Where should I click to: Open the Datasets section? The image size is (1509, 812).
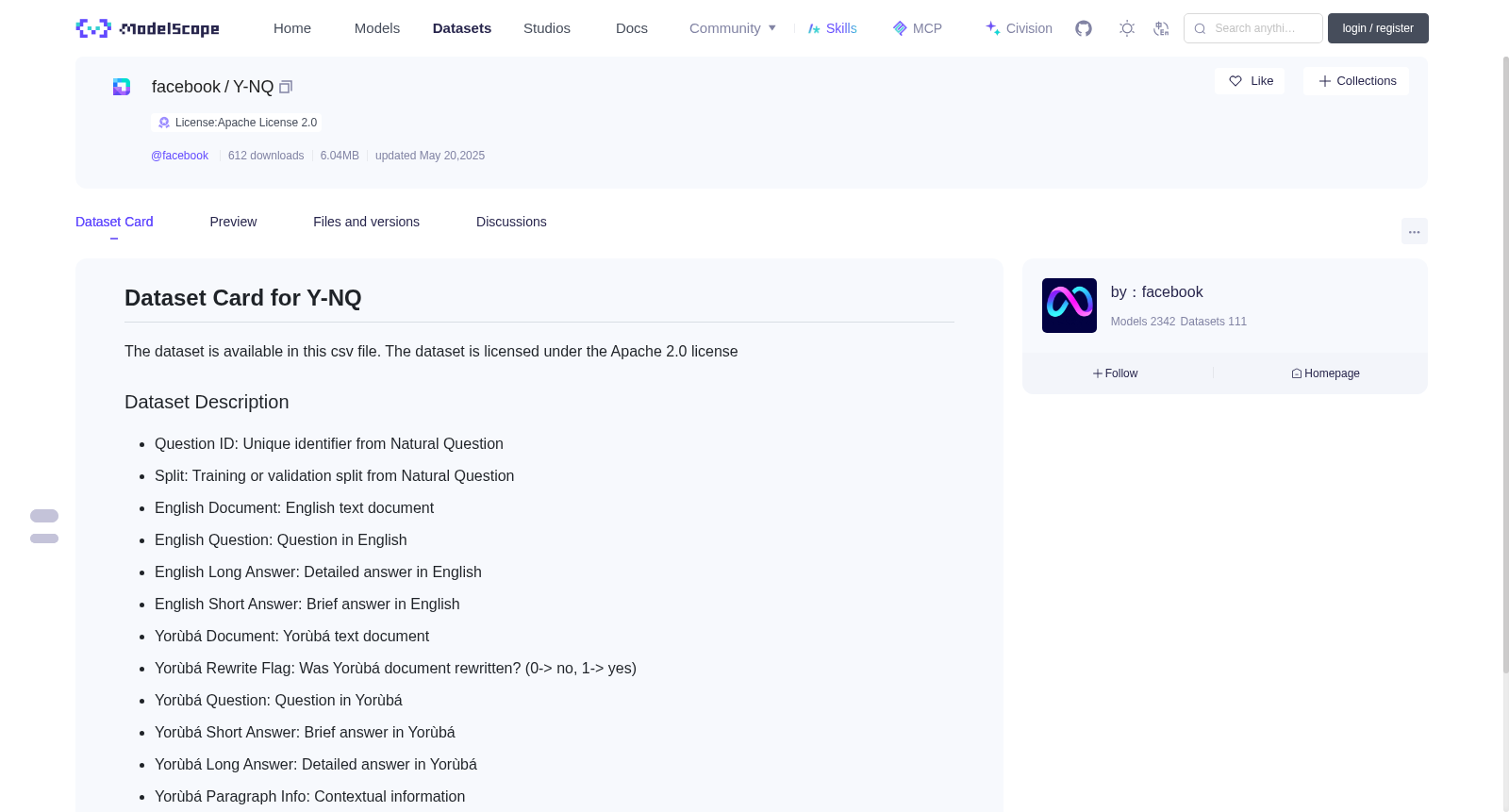tap(462, 28)
